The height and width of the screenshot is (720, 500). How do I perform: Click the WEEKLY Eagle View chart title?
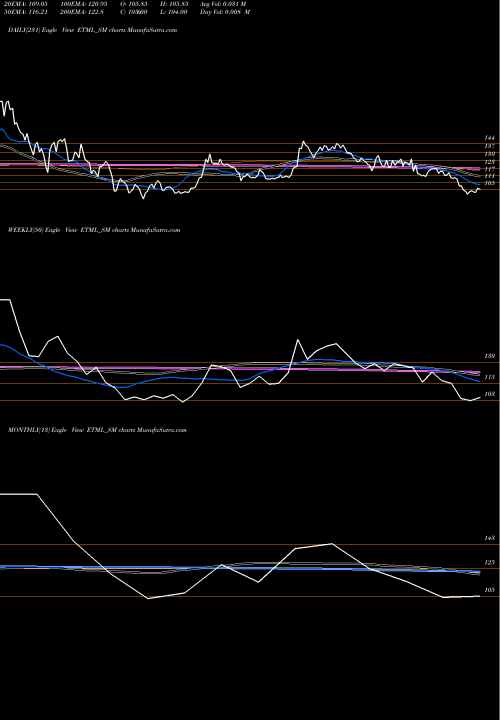(x=94, y=230)
